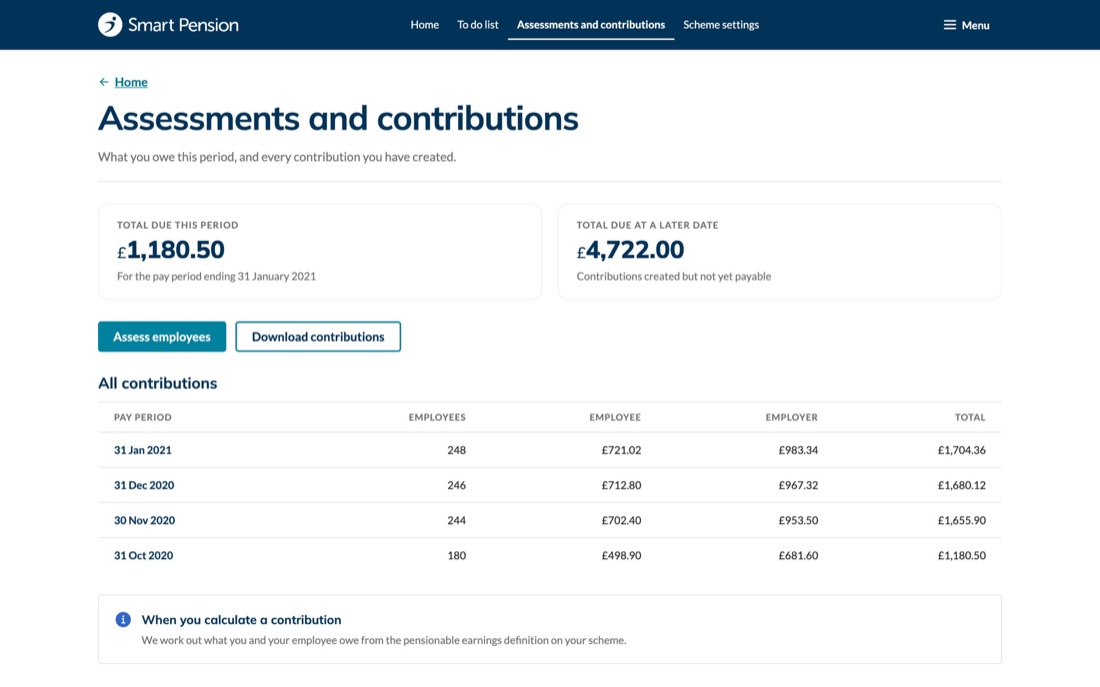This screenshot has width=1100, height=687.
Task: Click the TOTAL column header
Action: pyautogui.click(x=970, y=418)
